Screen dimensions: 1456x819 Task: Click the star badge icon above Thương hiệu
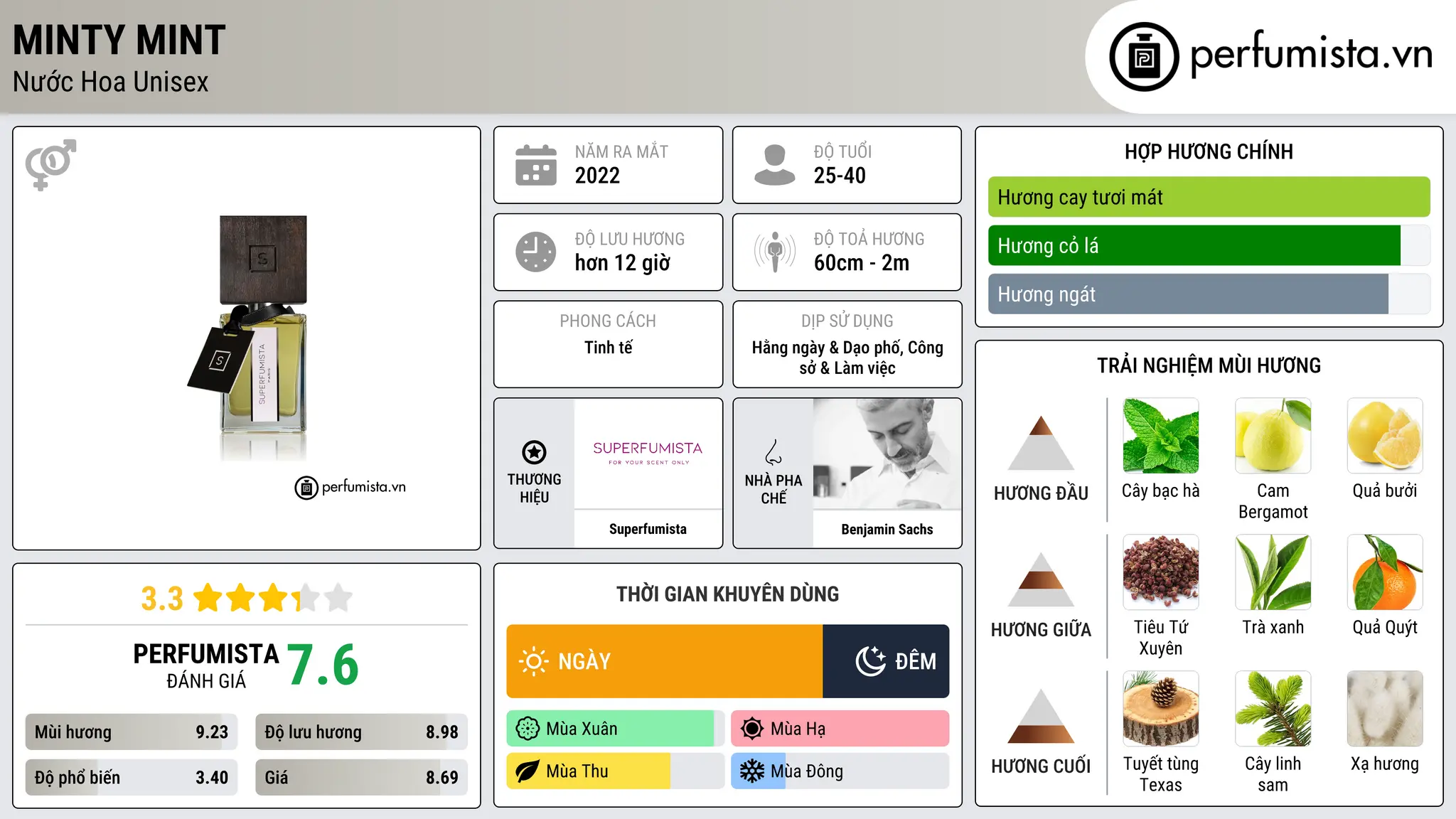(534, 452)
